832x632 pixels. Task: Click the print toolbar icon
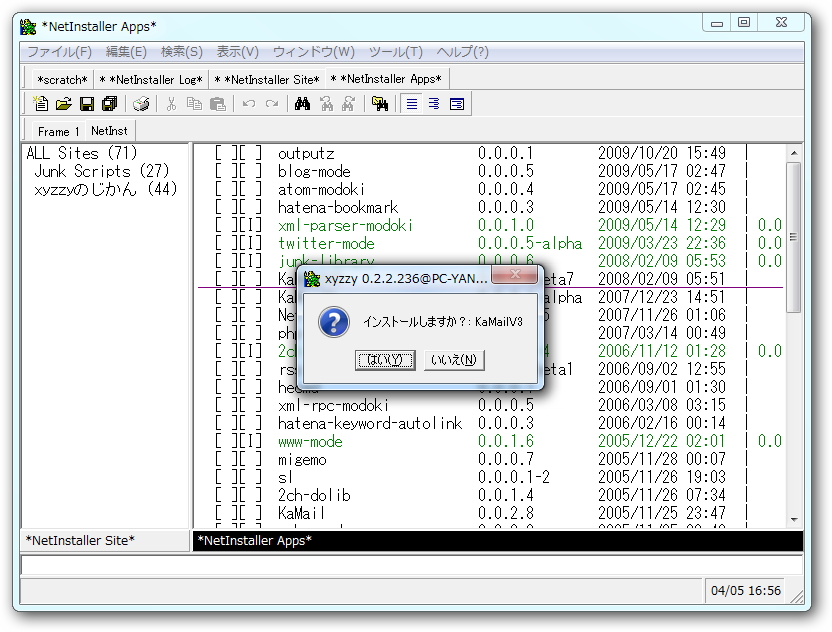click(141, 103)
